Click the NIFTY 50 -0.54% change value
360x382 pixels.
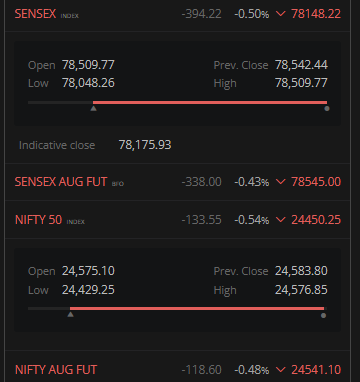pyautogui.click(x=251, y=220)
